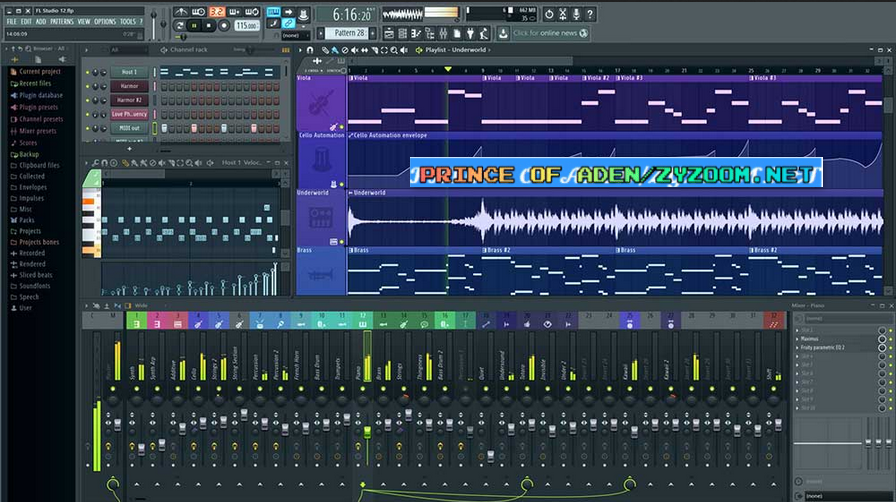Expand the channel rack options menu arrow
The height and width of the screenshot is (502, 896).
[x=86, y=50]
